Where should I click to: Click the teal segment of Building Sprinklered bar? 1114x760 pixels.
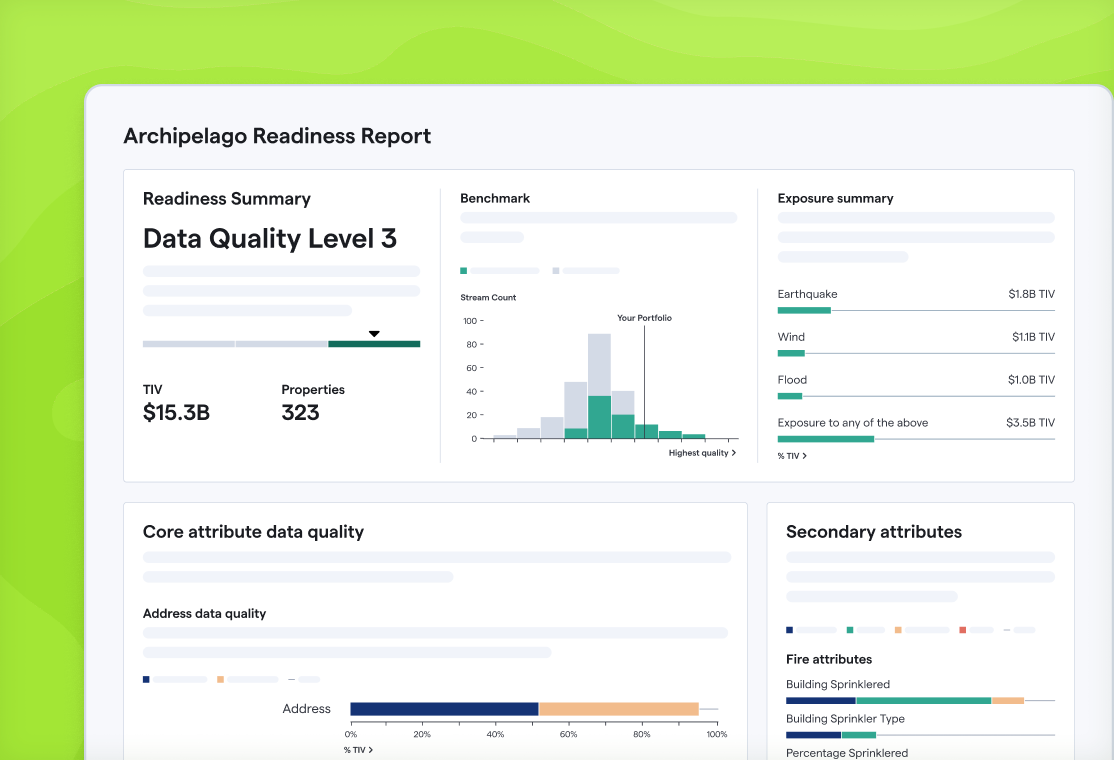tap(924, 701)
